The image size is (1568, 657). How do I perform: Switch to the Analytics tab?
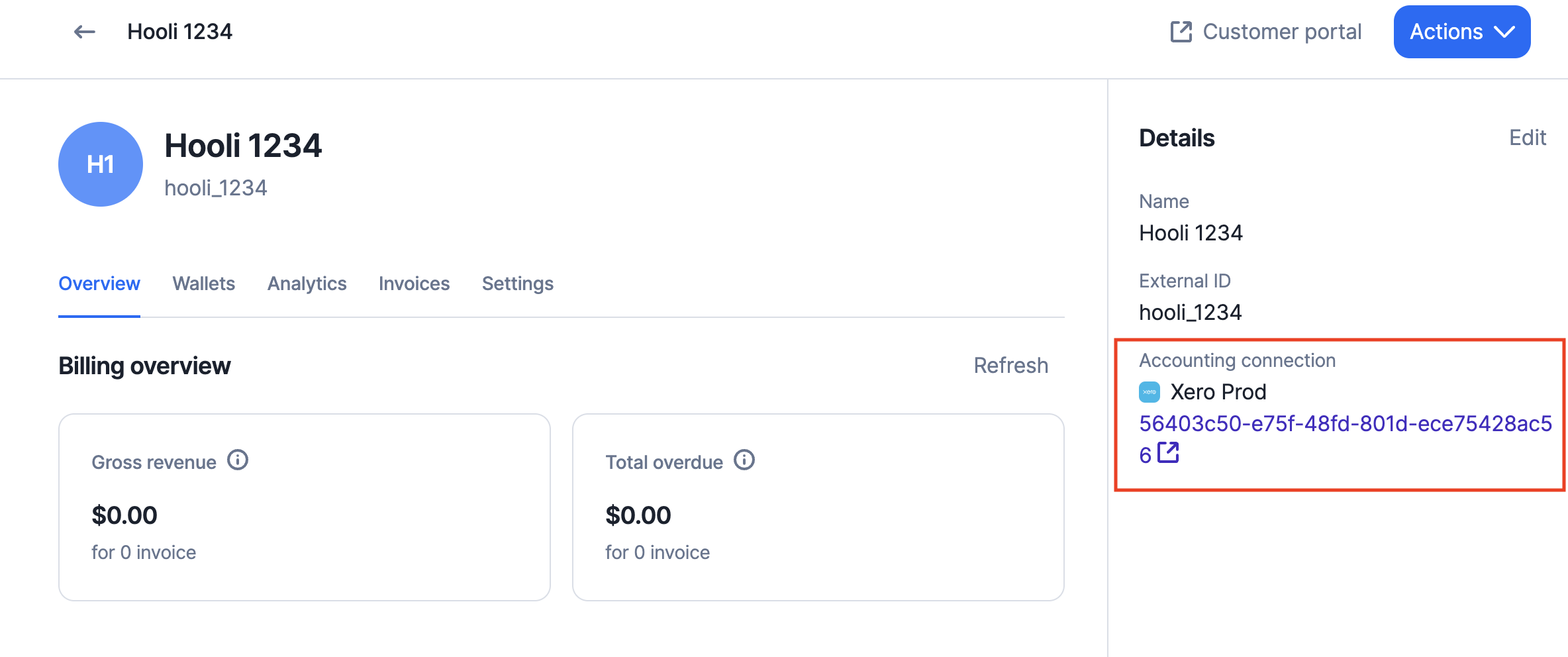[307, 283]
